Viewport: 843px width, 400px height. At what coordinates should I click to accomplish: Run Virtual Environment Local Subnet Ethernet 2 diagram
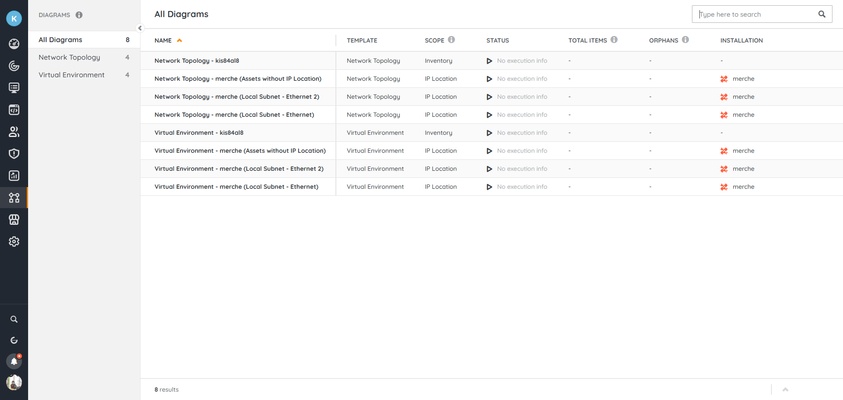489,169
